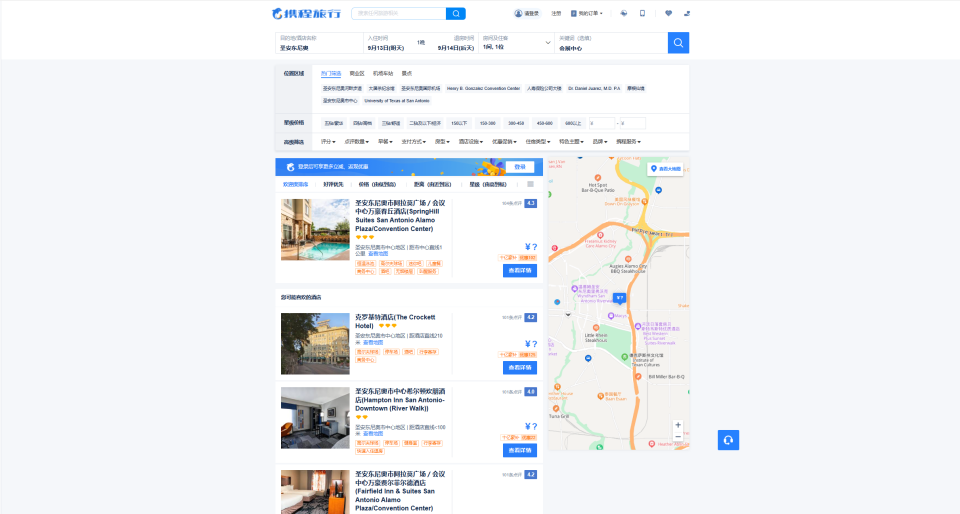Expand the 酒店设施 hotel facilities dropdown

(471, 142)
